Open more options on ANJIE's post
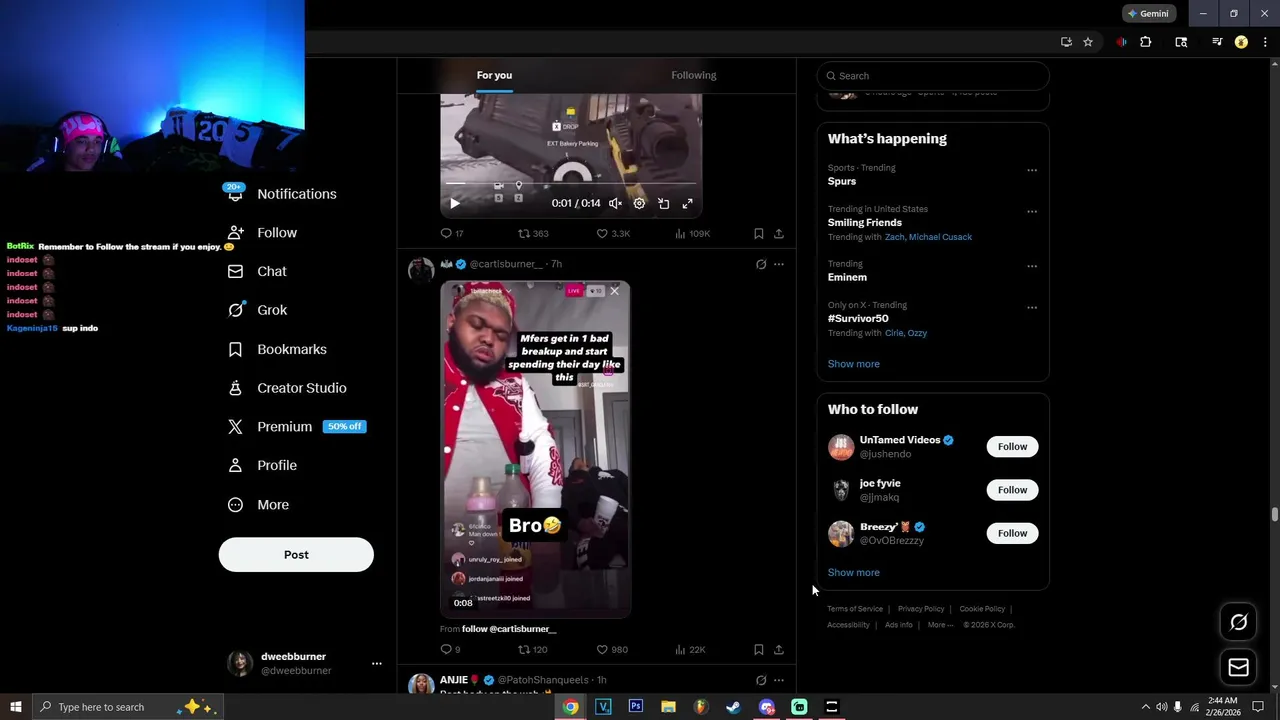Viewport: 1280px width, 720px height. point(779,680)
